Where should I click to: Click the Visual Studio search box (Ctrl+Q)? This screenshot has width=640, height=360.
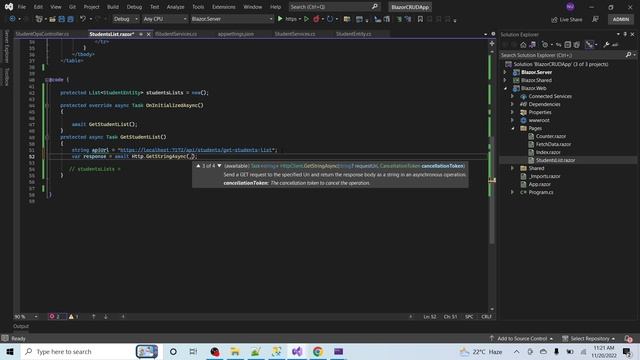(334, 7)
